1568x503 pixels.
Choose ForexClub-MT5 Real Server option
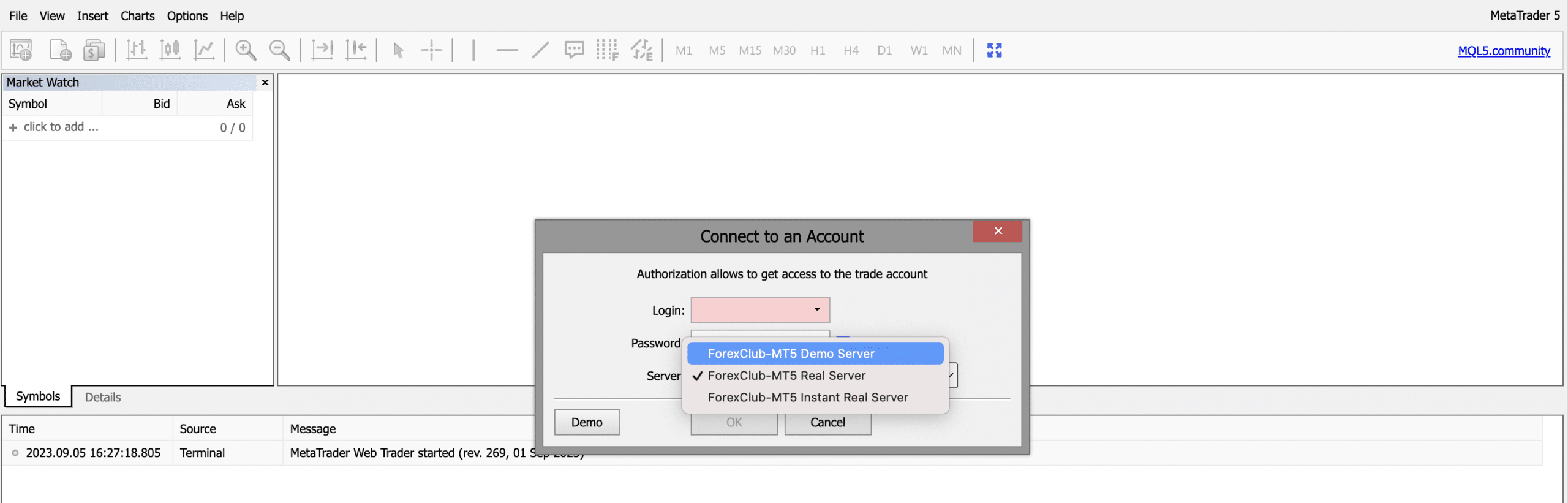815,376
